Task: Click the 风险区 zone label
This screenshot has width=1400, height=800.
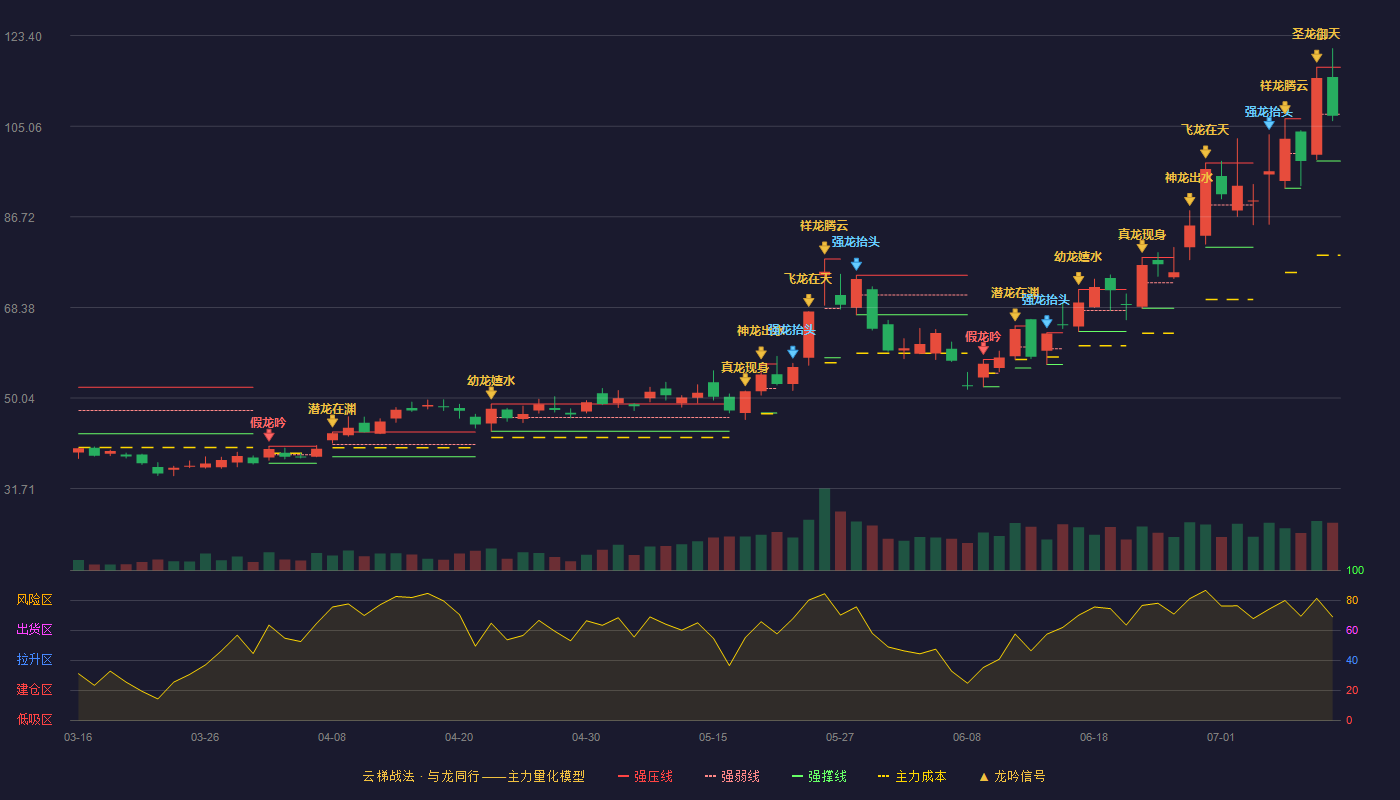Action: 34,600
